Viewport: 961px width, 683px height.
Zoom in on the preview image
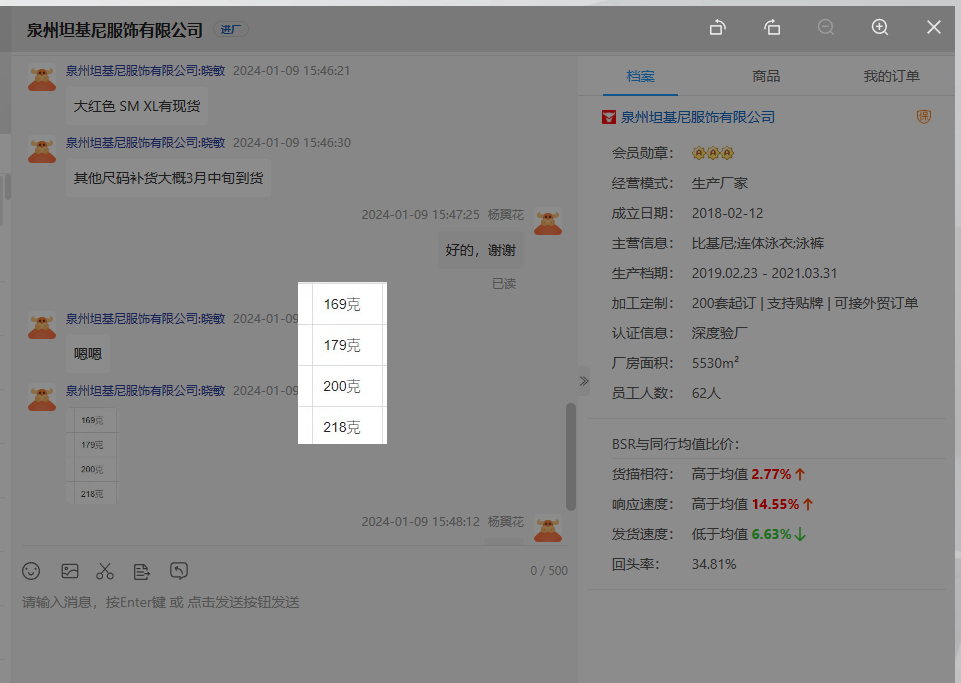[880, 28]
